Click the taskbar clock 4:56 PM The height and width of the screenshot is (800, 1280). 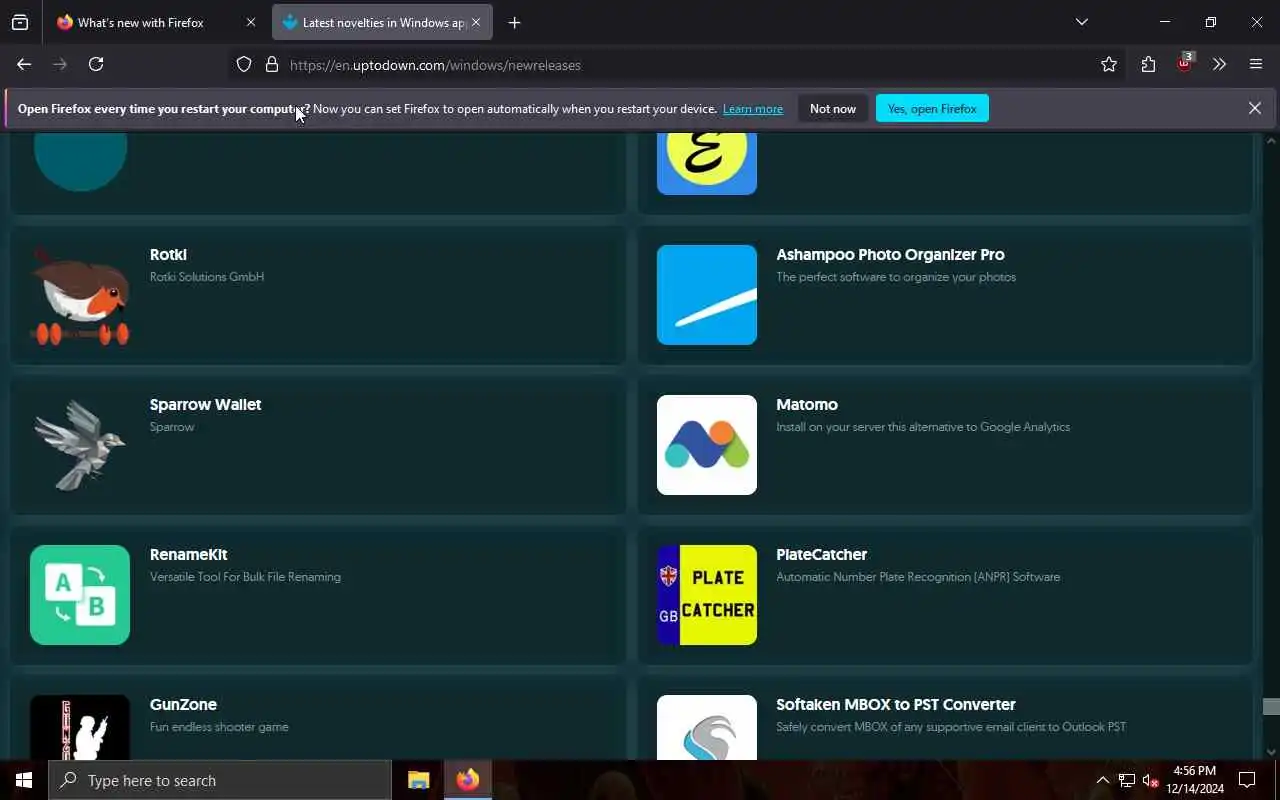tap(1195, 780)
